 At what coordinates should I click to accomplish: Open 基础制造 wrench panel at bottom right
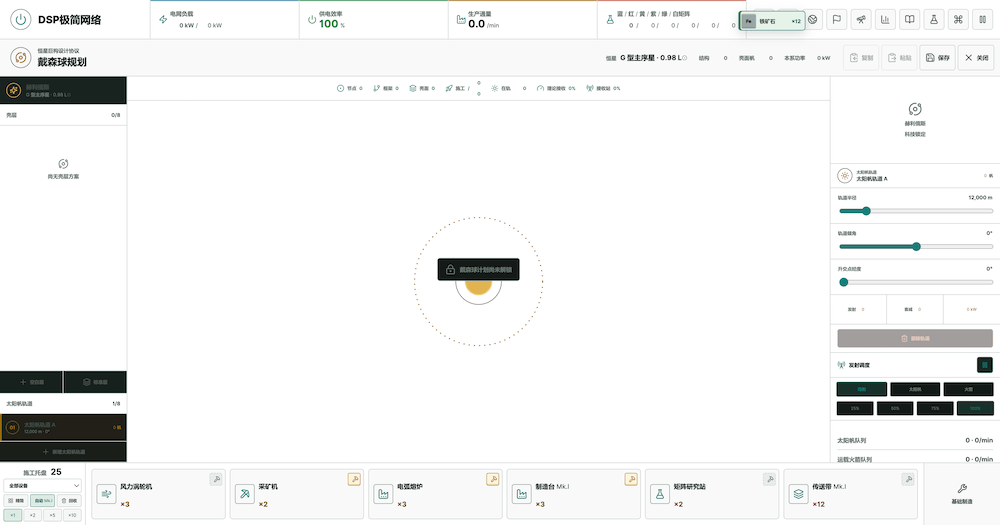[x=962, y=493]
